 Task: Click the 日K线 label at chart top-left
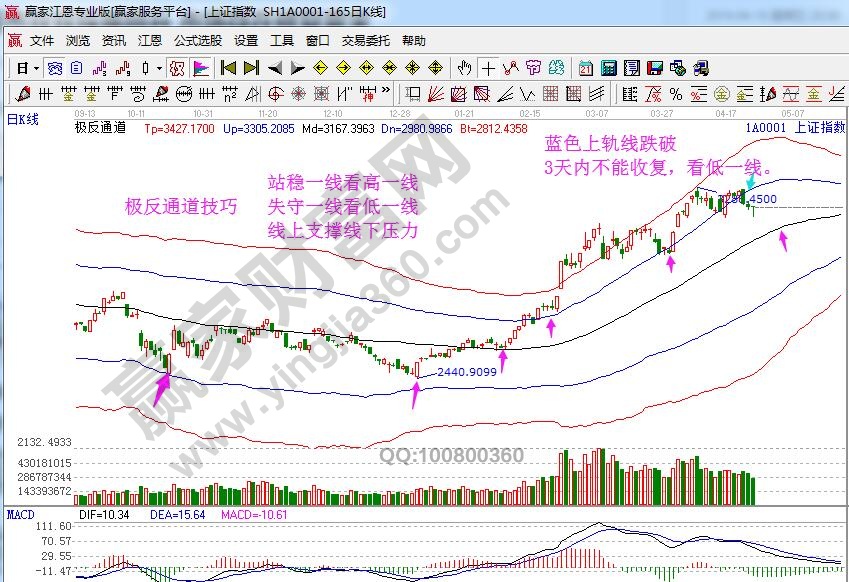pyautogui.click(x=22, y=119)
